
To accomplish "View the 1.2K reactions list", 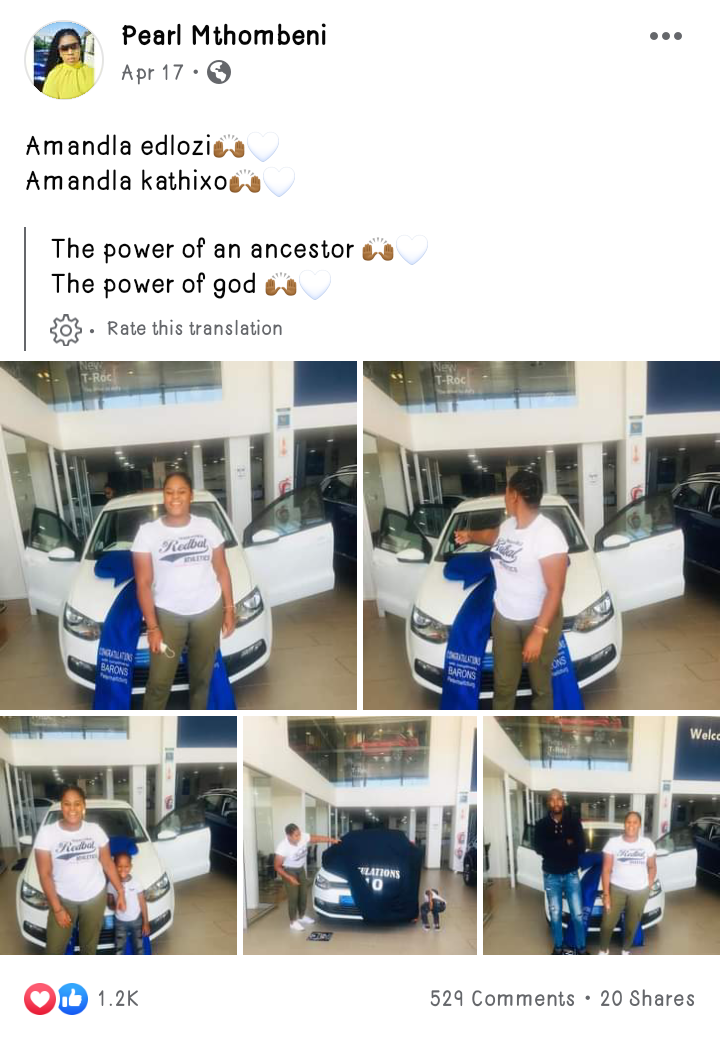I will [118, 999].
